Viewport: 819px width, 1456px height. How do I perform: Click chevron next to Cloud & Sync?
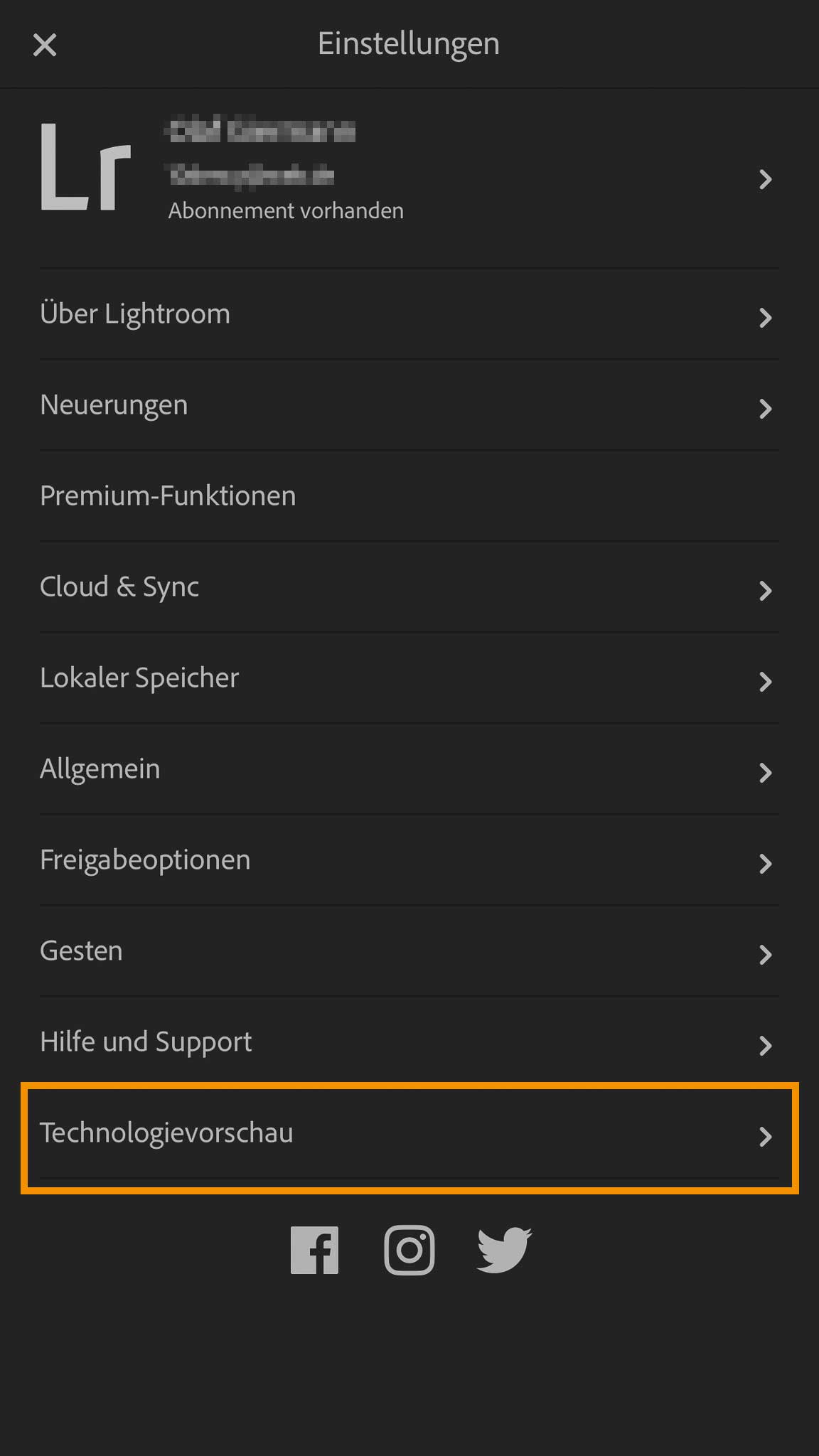pyautogui.click(x=765, y=591)
